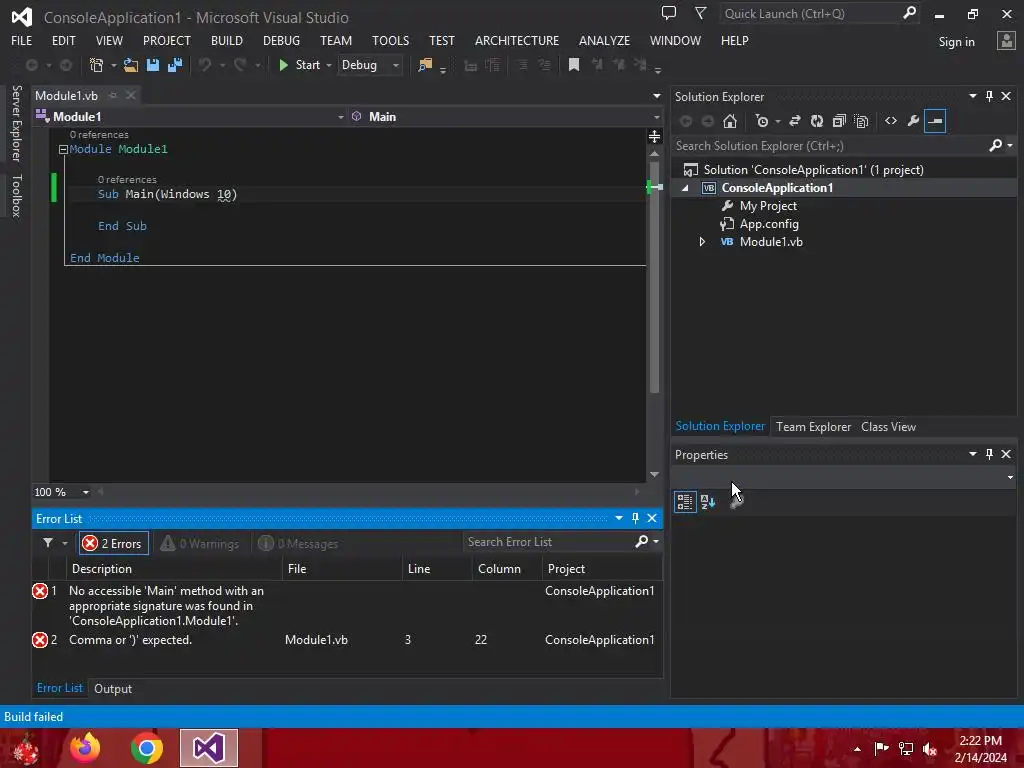The image size is (1024, 768).
Task: Click the editor vertical scrollbar thumb
Action: (654, 278)
